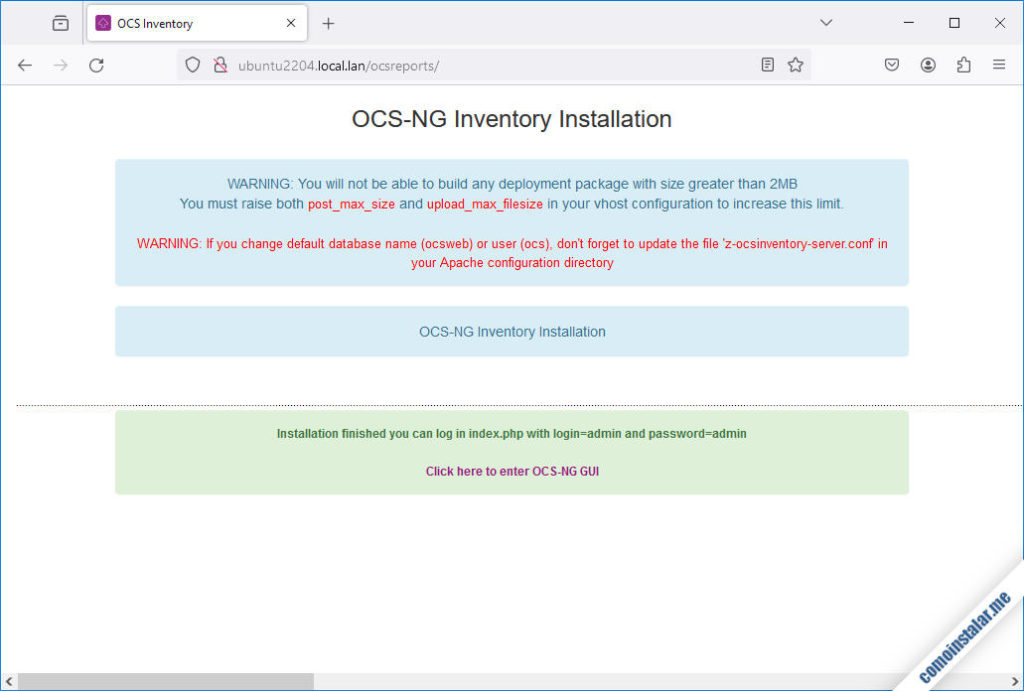Open the list-all-tabs chevron
1024x691 pixels.
coord(826,22)
